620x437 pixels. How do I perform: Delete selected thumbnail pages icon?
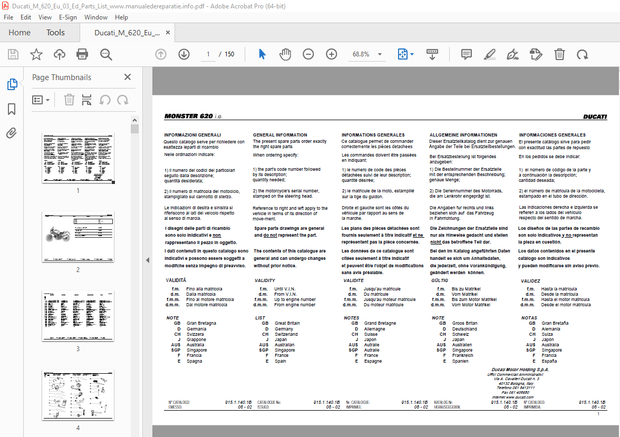pos(69,100)
